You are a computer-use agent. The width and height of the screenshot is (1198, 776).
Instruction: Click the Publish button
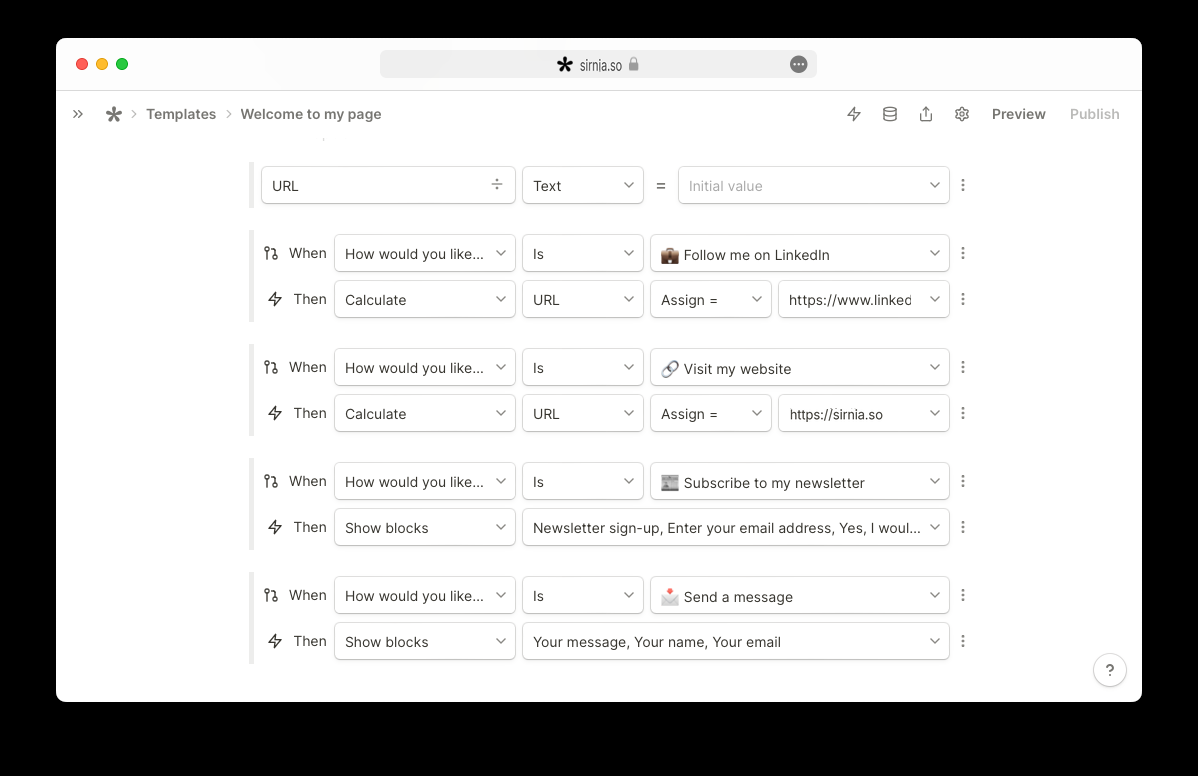point(1095,115)
